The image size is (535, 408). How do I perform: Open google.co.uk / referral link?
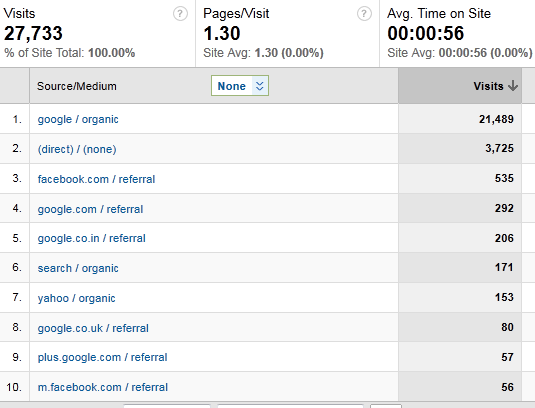click(93, 328)
